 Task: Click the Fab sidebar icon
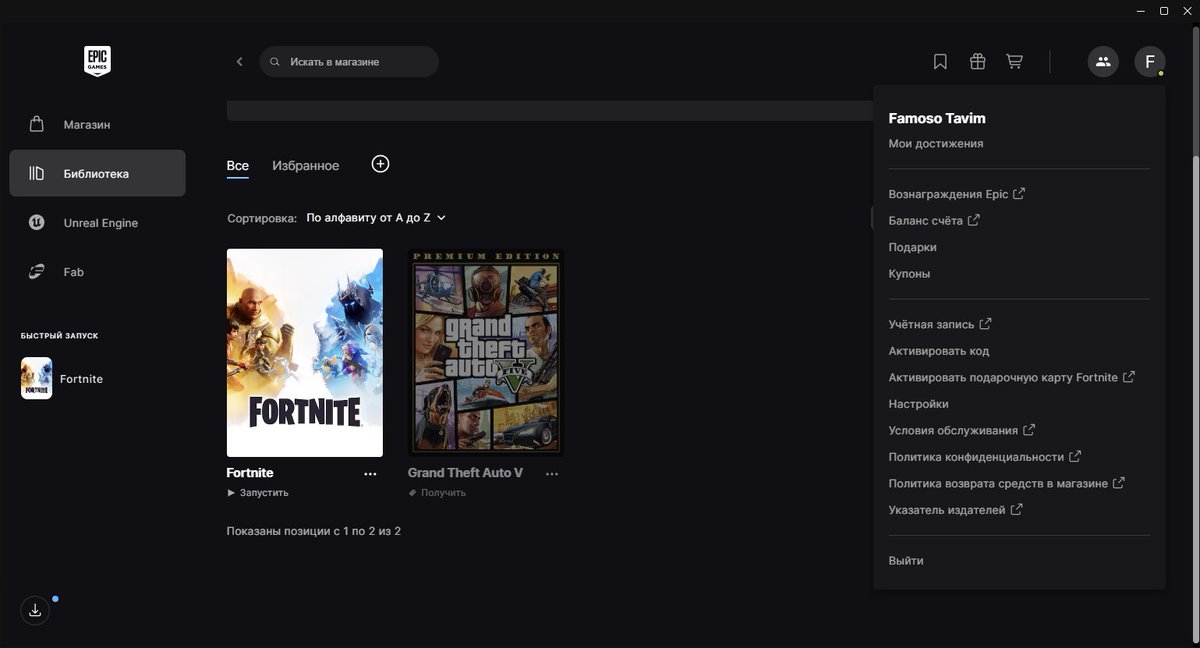pos(37,272)
